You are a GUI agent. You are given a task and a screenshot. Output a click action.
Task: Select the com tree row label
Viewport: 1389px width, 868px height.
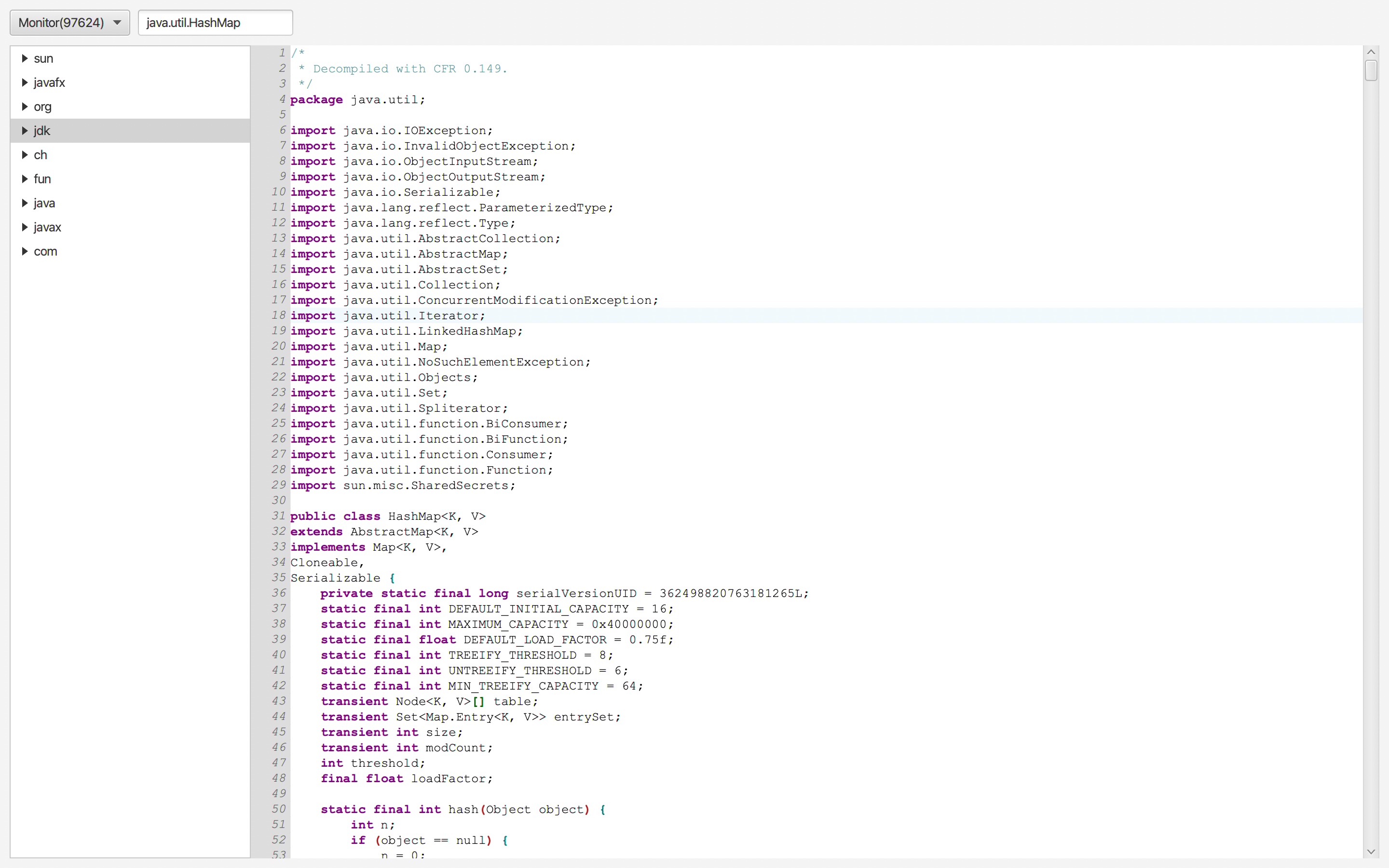(x=45, y=251)
